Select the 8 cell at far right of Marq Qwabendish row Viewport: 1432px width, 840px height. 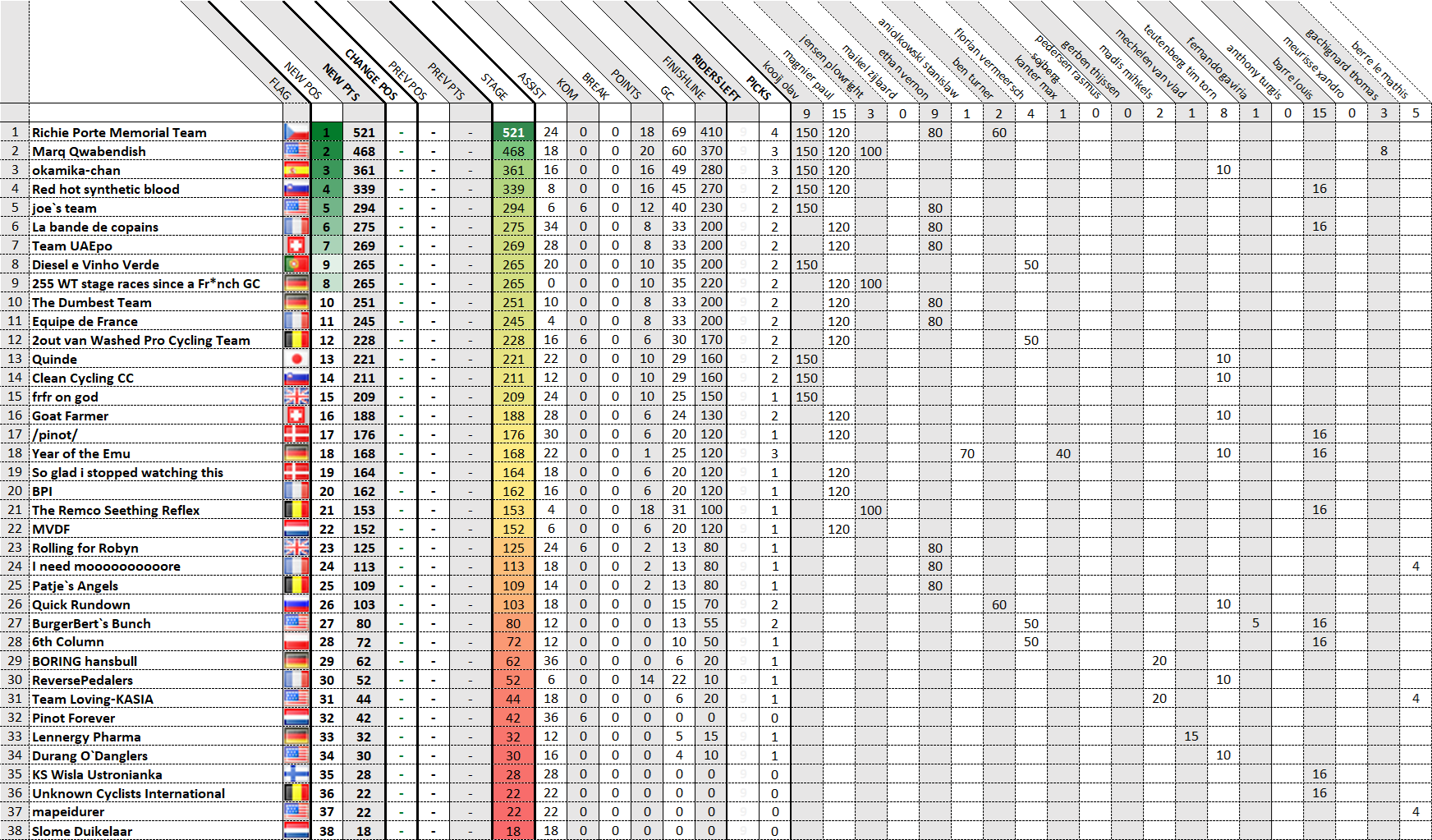(x=1384, y=151)
